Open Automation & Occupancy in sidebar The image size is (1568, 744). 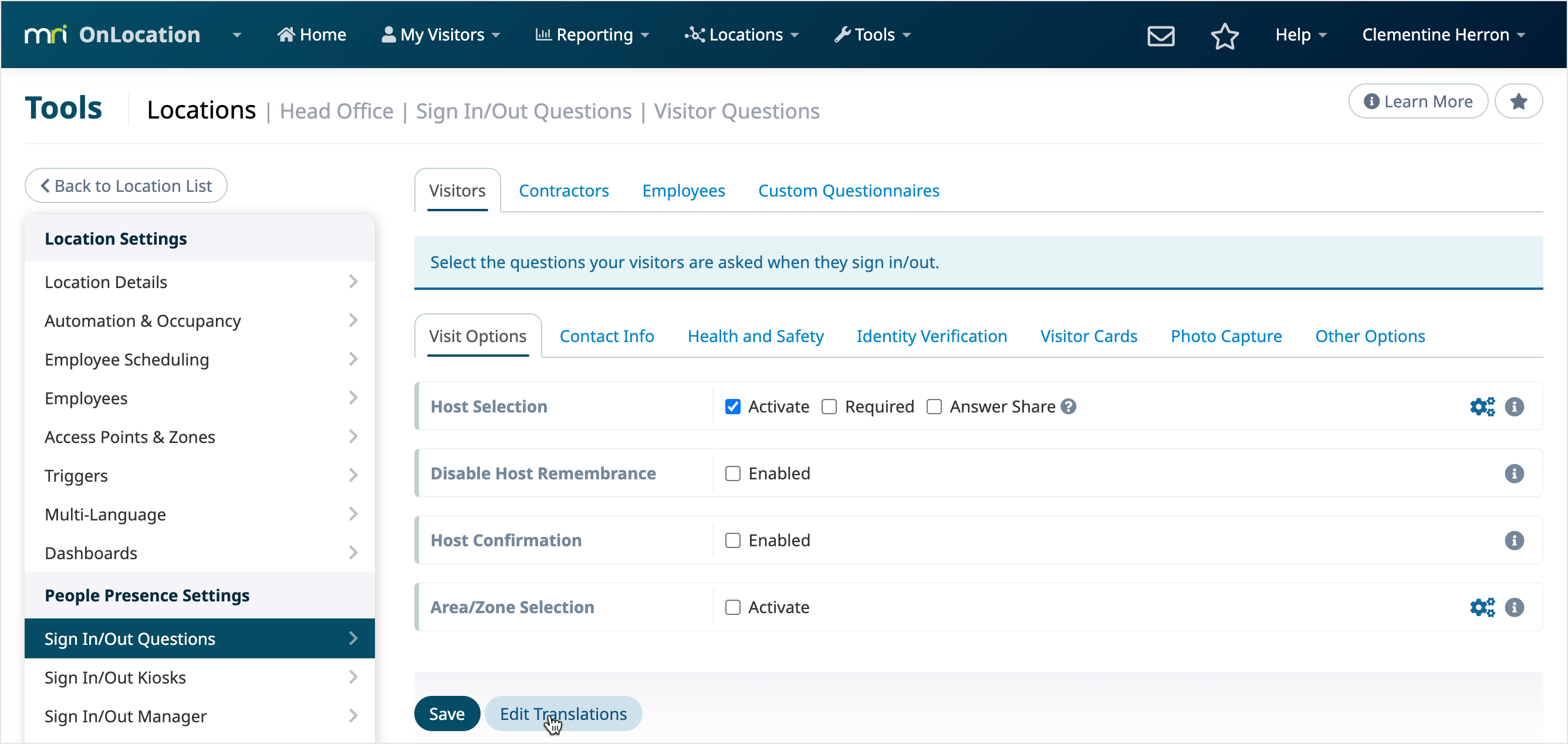pos(200,320)
